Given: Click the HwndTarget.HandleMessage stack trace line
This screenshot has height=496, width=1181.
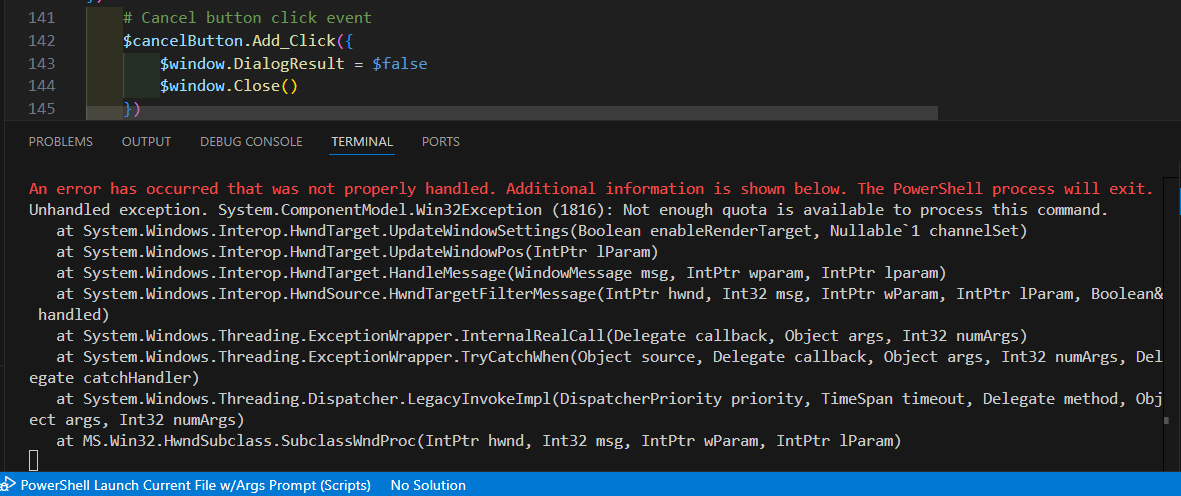Looking at the screenshot, I should pos(501,272).
